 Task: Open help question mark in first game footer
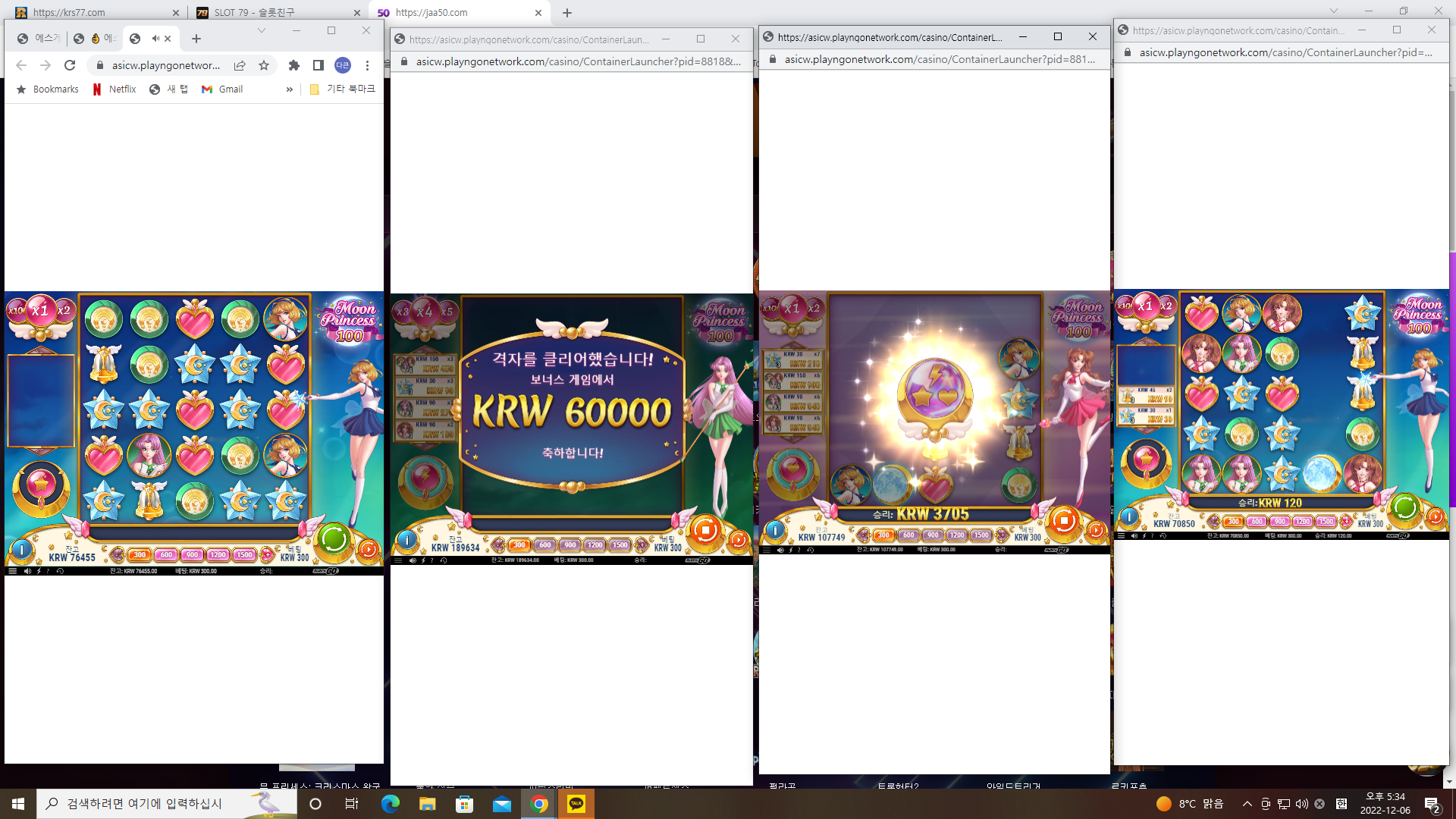tap(48, 571)
